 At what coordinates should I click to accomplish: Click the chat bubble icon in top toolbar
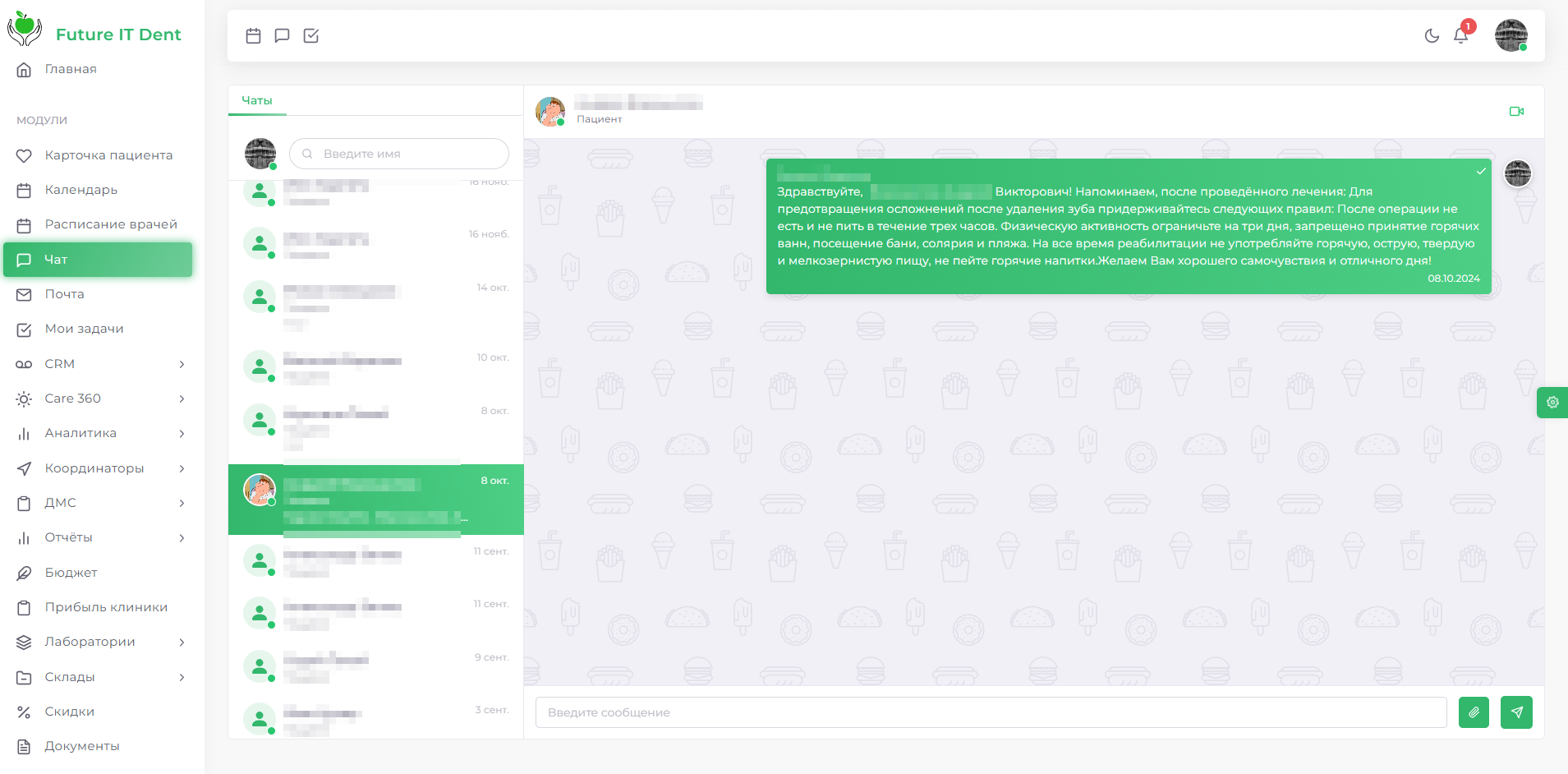282,35
